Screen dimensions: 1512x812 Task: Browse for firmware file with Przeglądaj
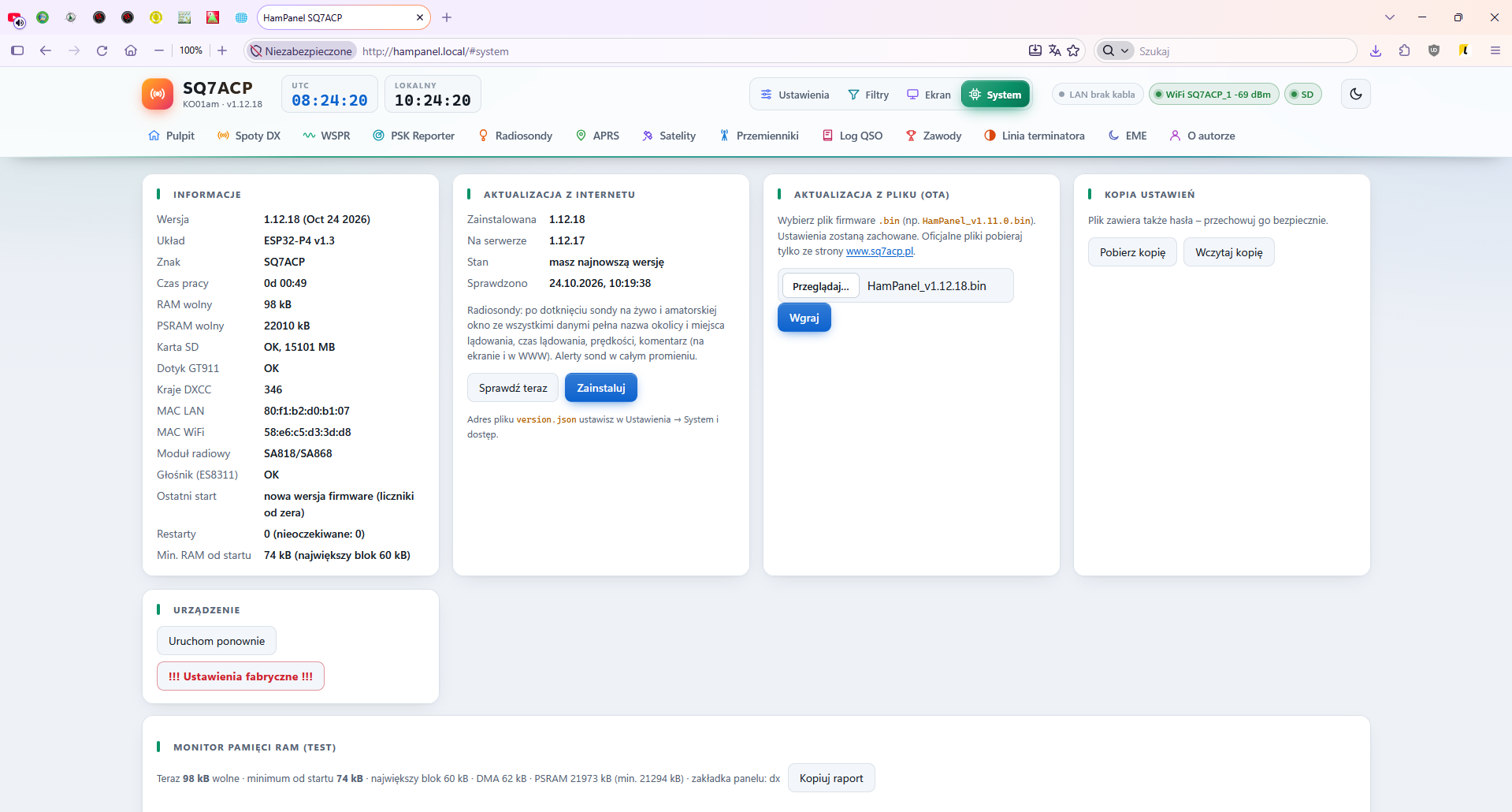[820, 286]
